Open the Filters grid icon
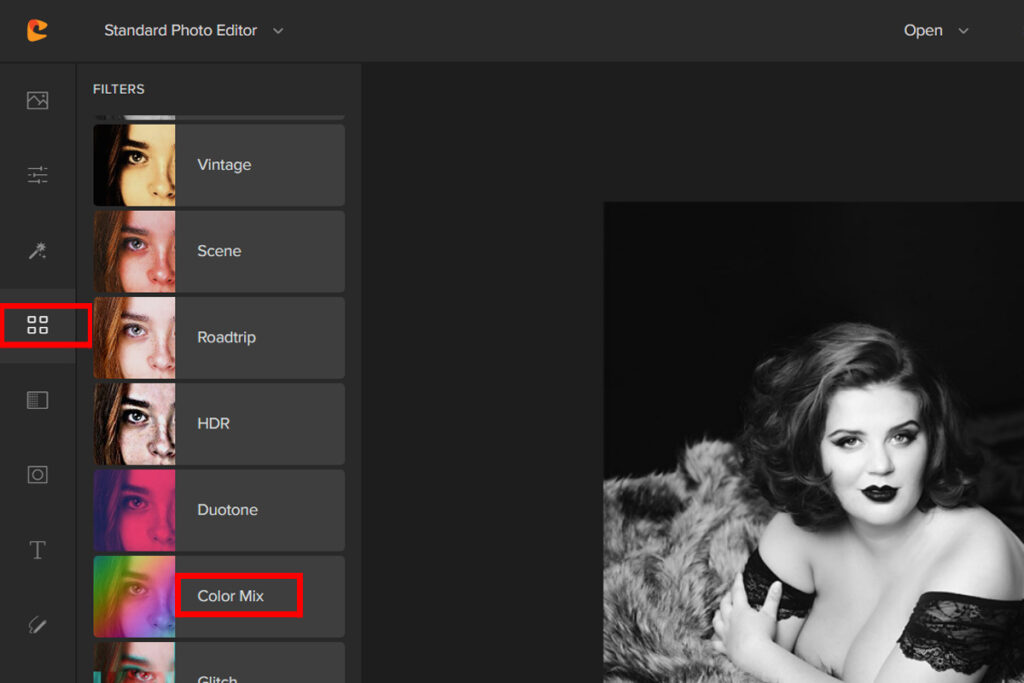This screenshot has height=683, width=1024. [37, 325]
